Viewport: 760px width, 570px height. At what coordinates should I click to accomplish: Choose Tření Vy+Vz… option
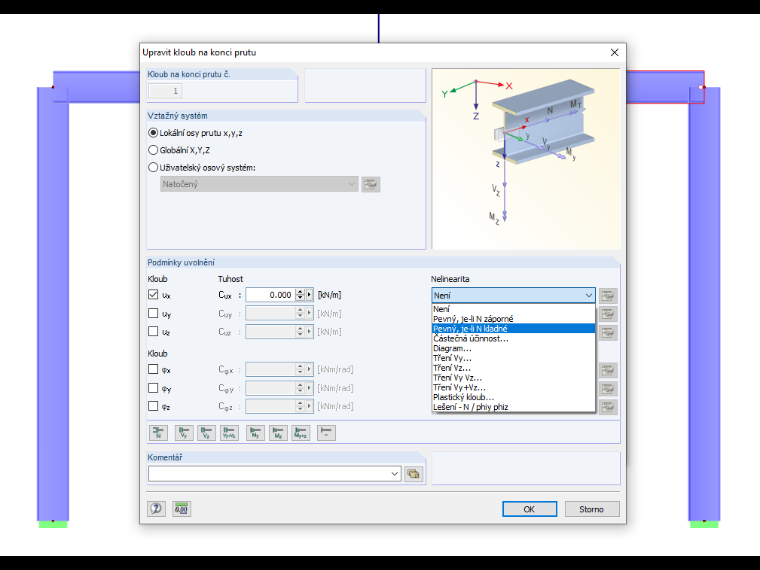point(513,387)
